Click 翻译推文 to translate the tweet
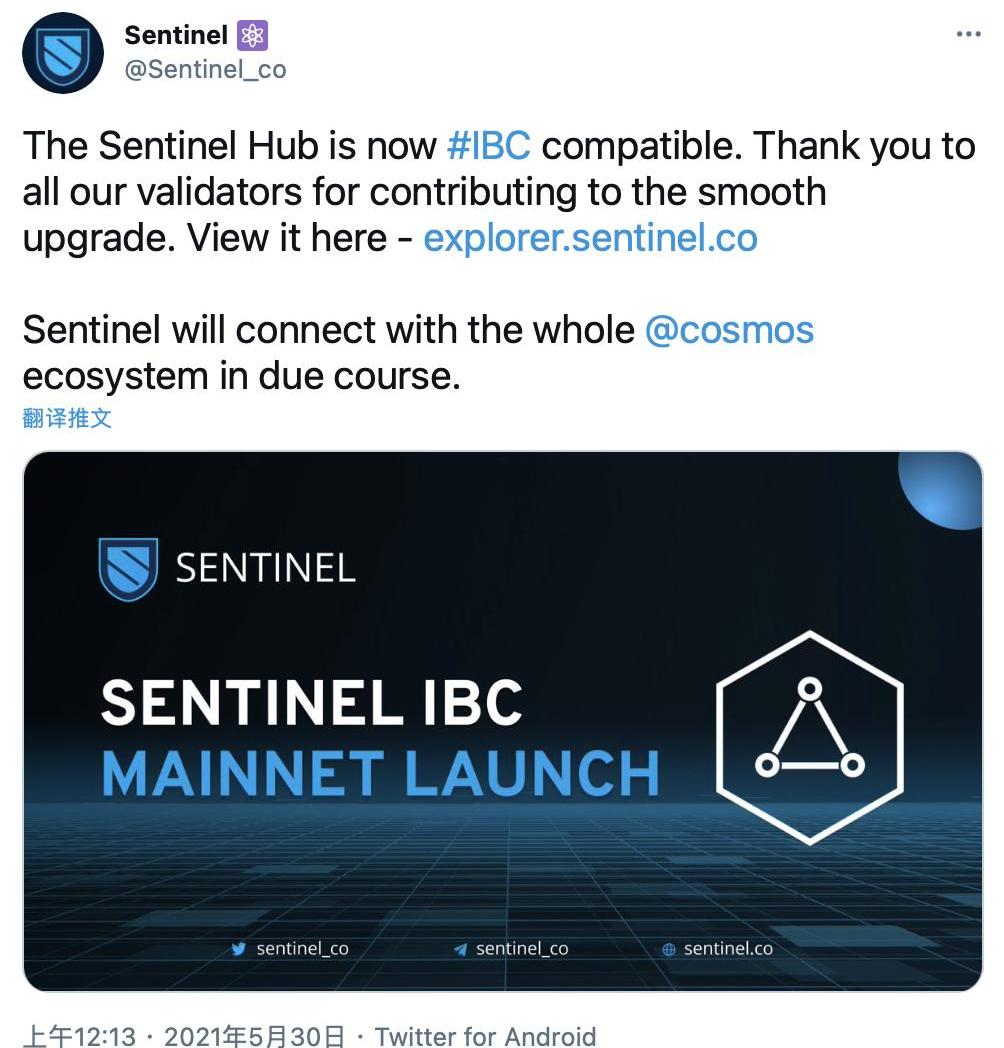The image size is (1004, 1048). point(67,417)
